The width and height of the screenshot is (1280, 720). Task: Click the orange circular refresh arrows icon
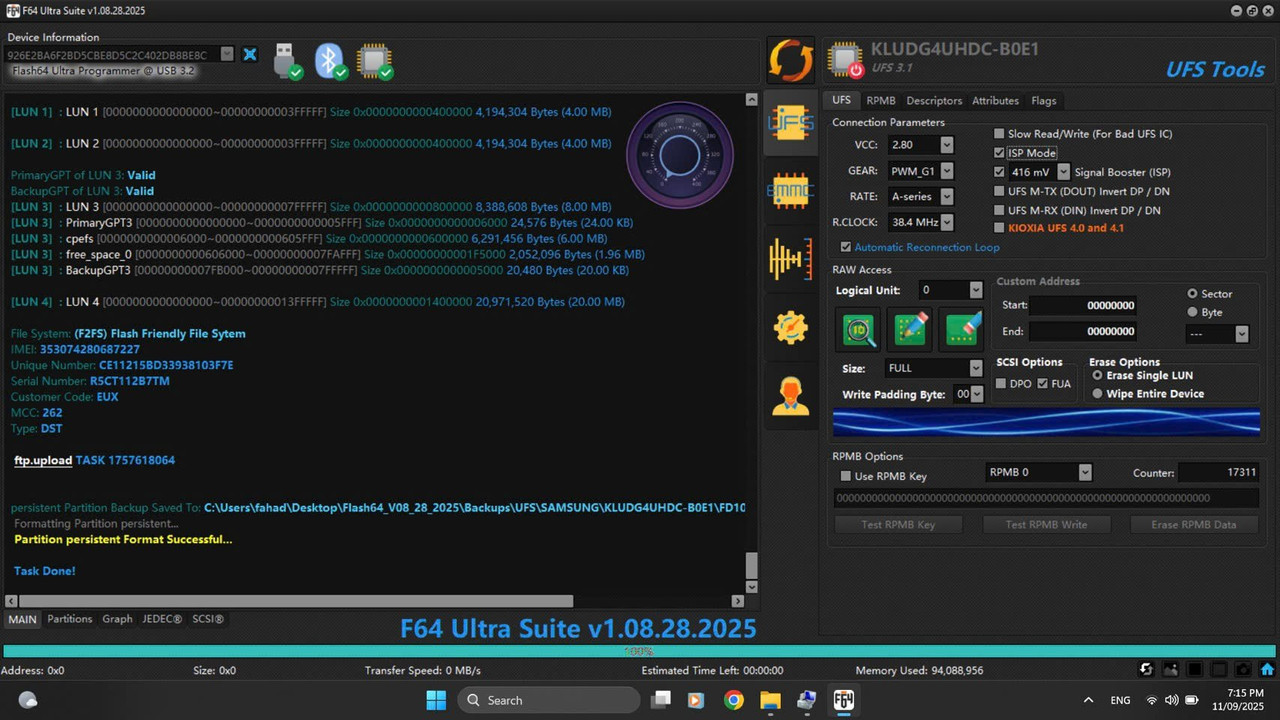(x=790, y=60)
